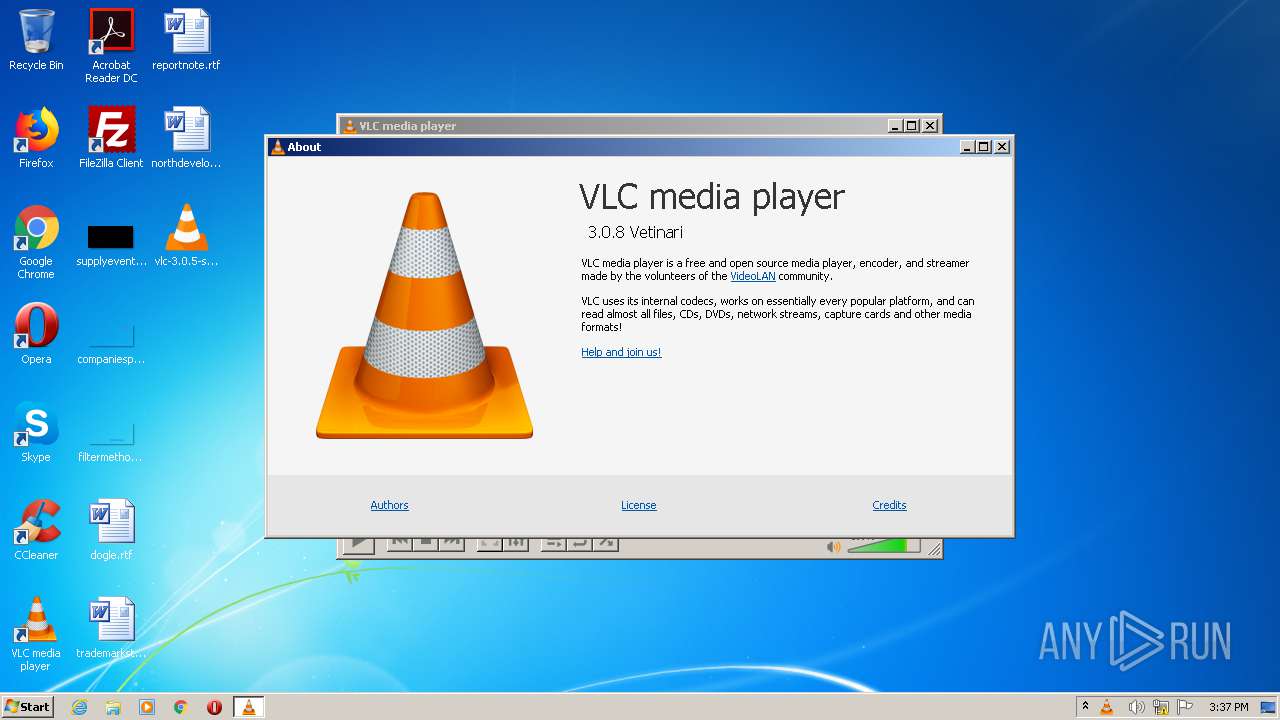Select the trademarkst... document icon

tap(111, 628)
